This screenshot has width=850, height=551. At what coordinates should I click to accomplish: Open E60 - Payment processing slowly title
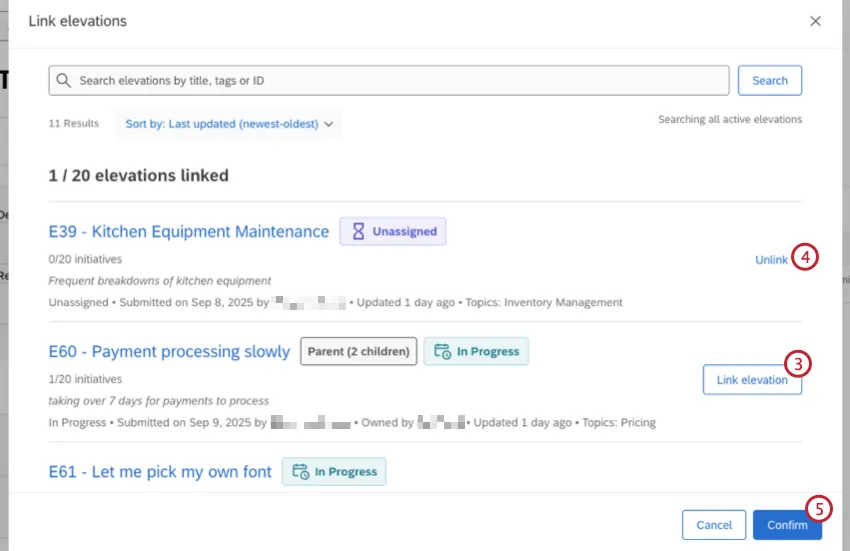coord(169,351)
